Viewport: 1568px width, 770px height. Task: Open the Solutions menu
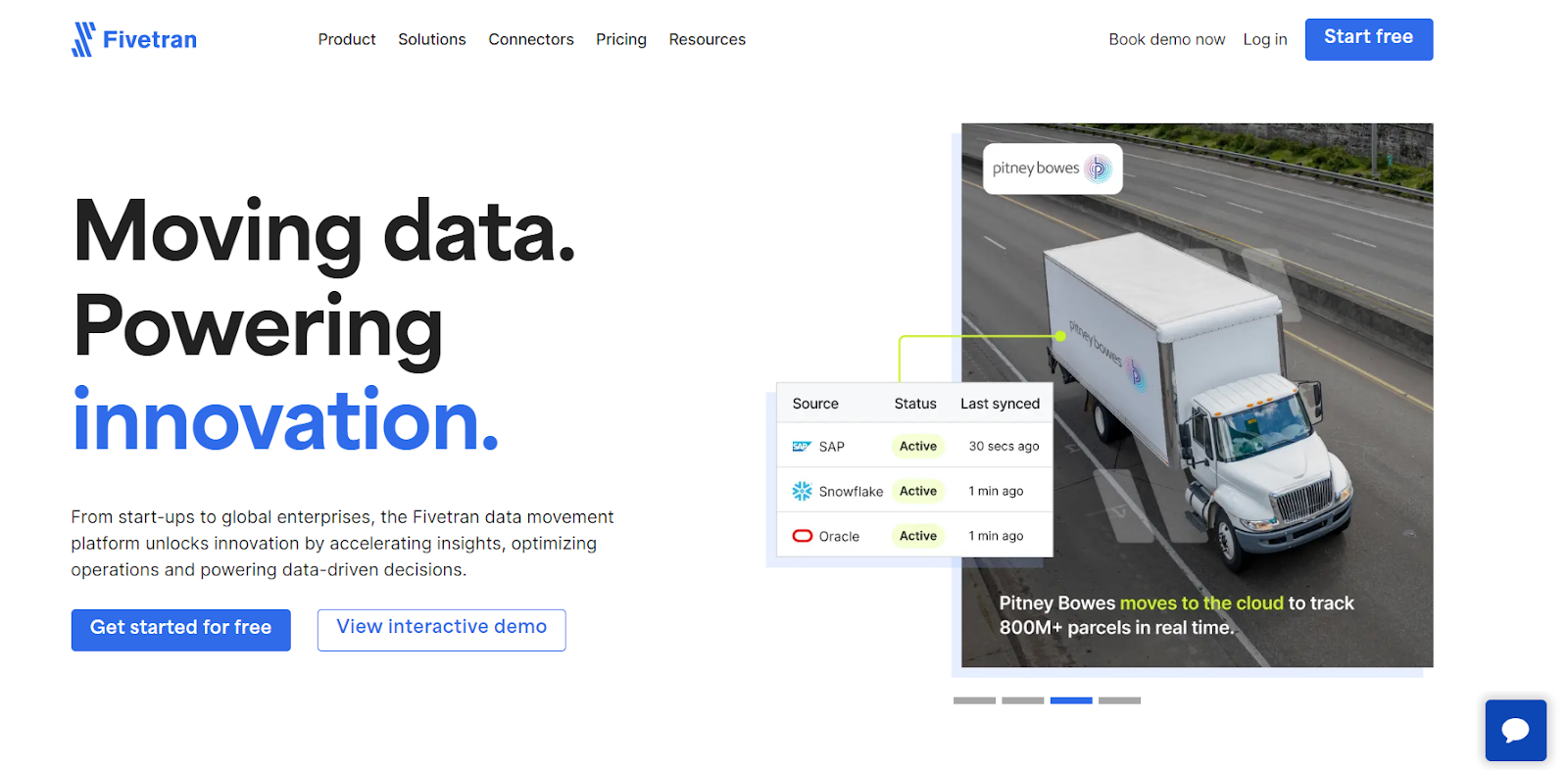432,39
